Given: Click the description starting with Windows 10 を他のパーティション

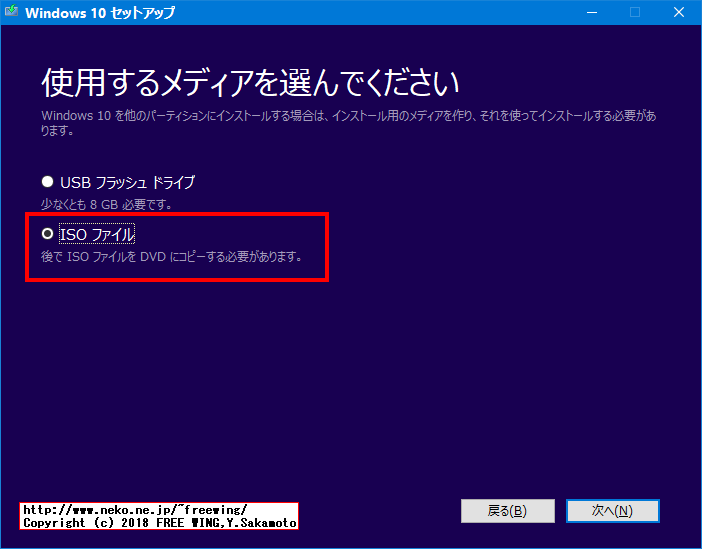Looking at the screenshot, I should click(x=349, y=123).
